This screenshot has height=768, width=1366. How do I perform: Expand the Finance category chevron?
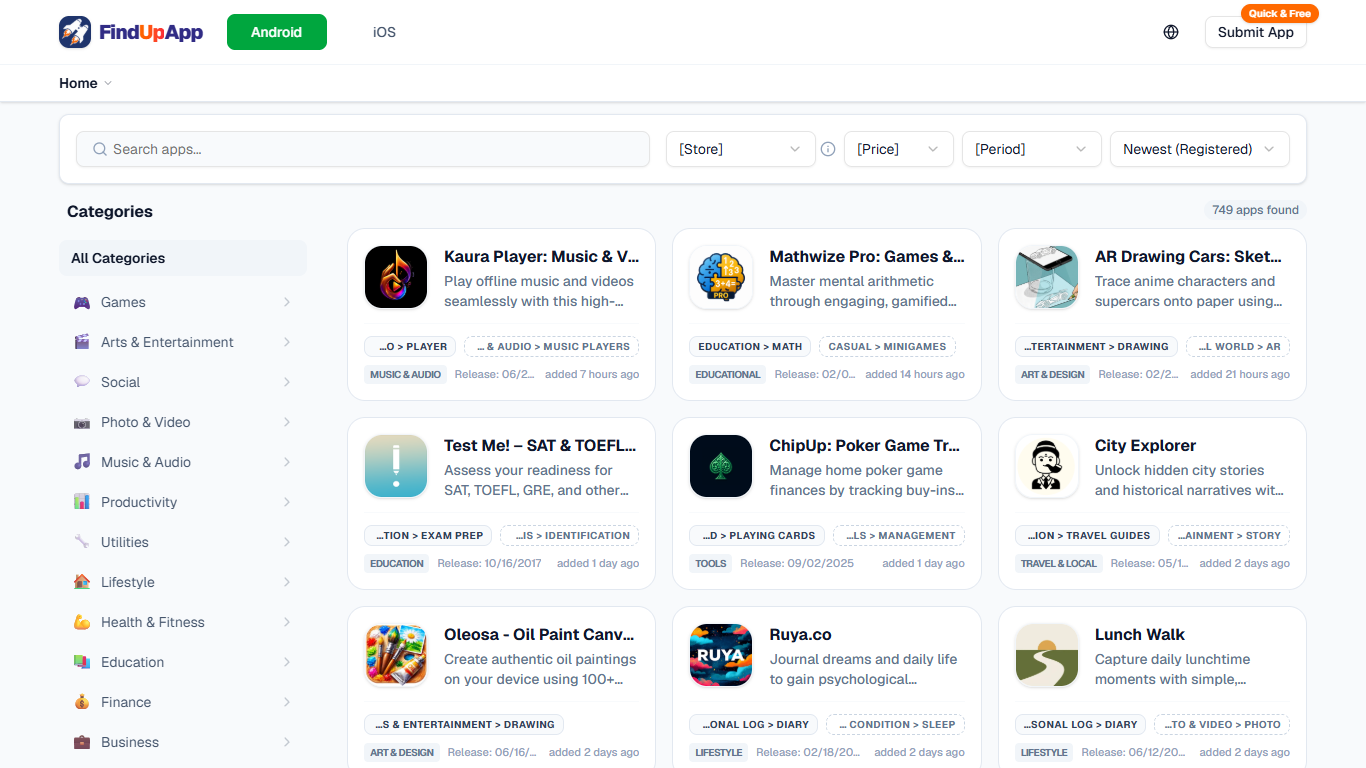[x=287, y=702]
